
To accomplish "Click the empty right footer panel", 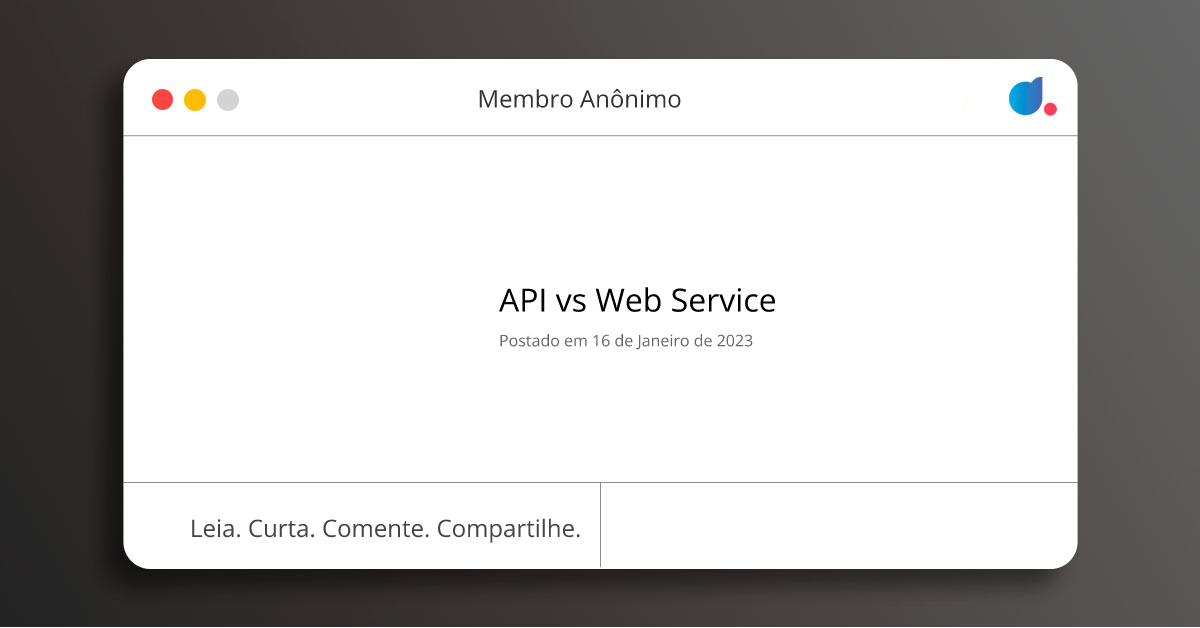I will (840, 525).
